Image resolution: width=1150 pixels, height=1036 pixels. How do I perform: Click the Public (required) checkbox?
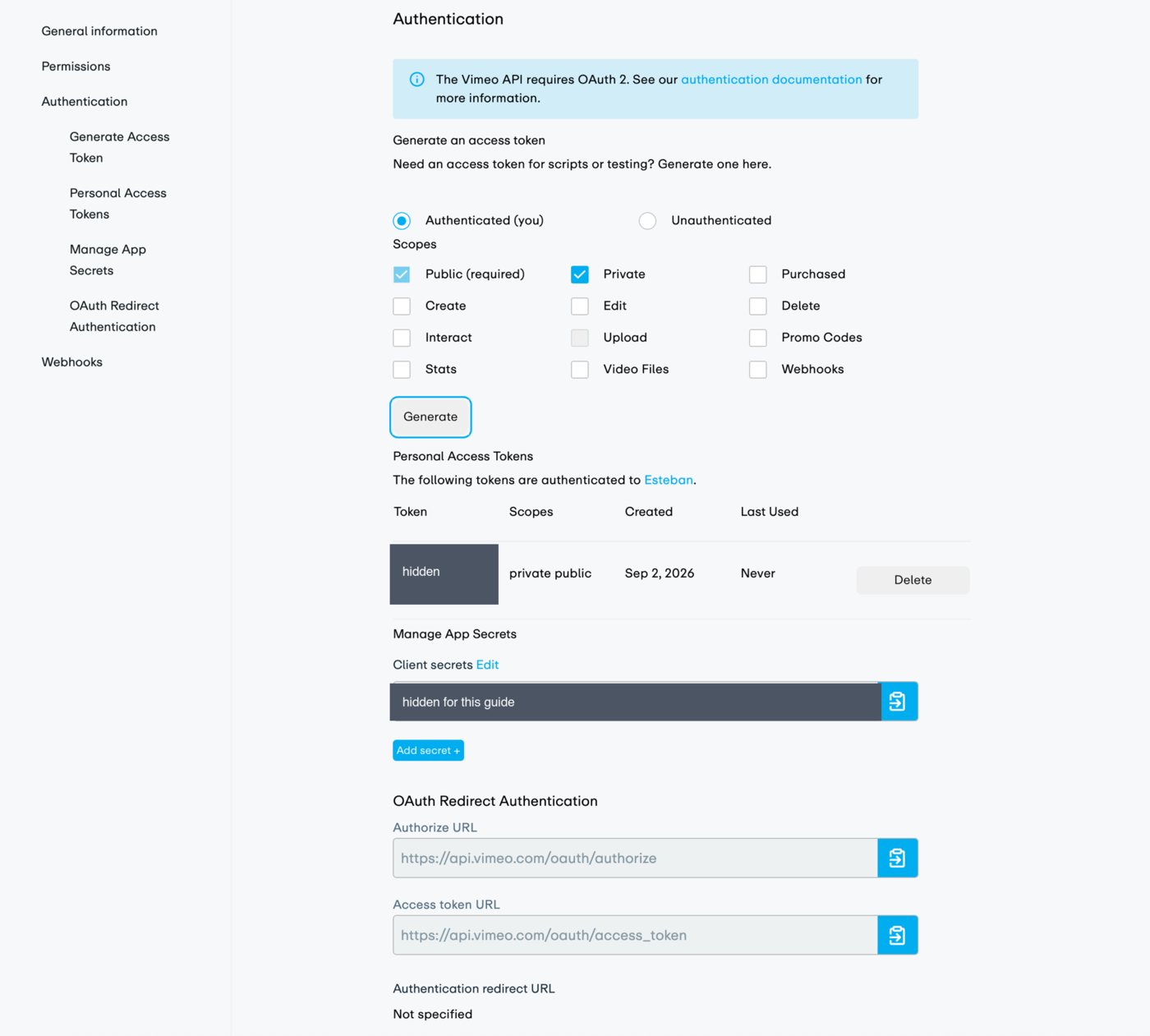coord(402,274)
